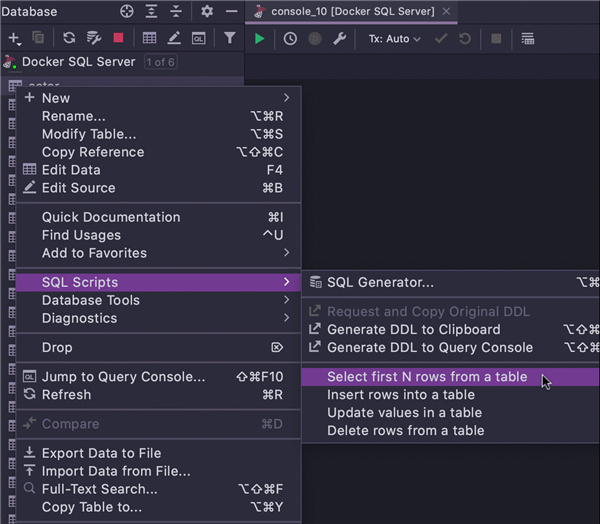Screen dimensions: 600x524
Task: Click the console settings wrench icon
Action: click(339, 39)
